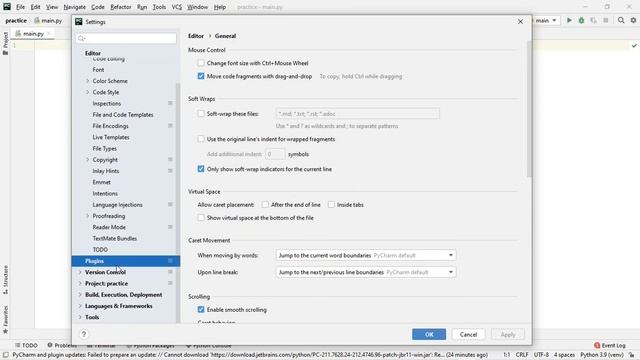The width and height of the screenshot is (640, 360).
Task: Click the PyCharm logo in title bar
Action: 7,7
